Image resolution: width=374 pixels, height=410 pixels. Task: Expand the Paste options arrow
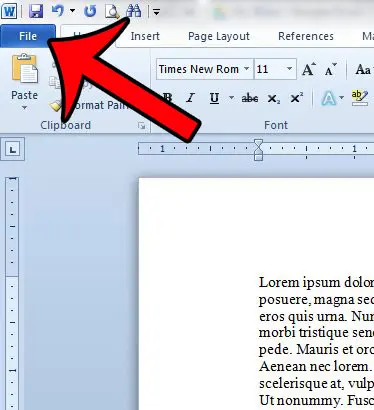pyautogui.click(x=24, y=108)
